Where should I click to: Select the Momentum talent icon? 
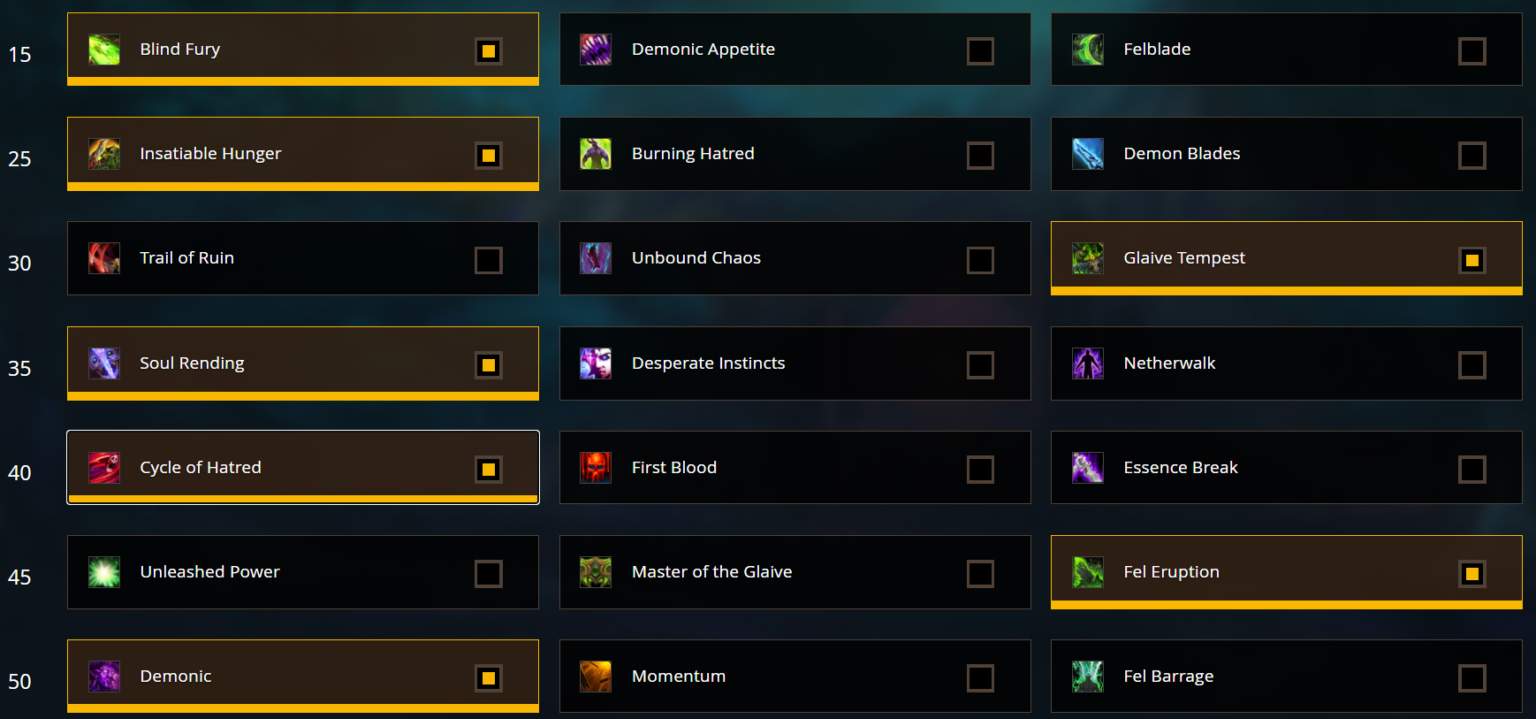(x=595, y=676)
